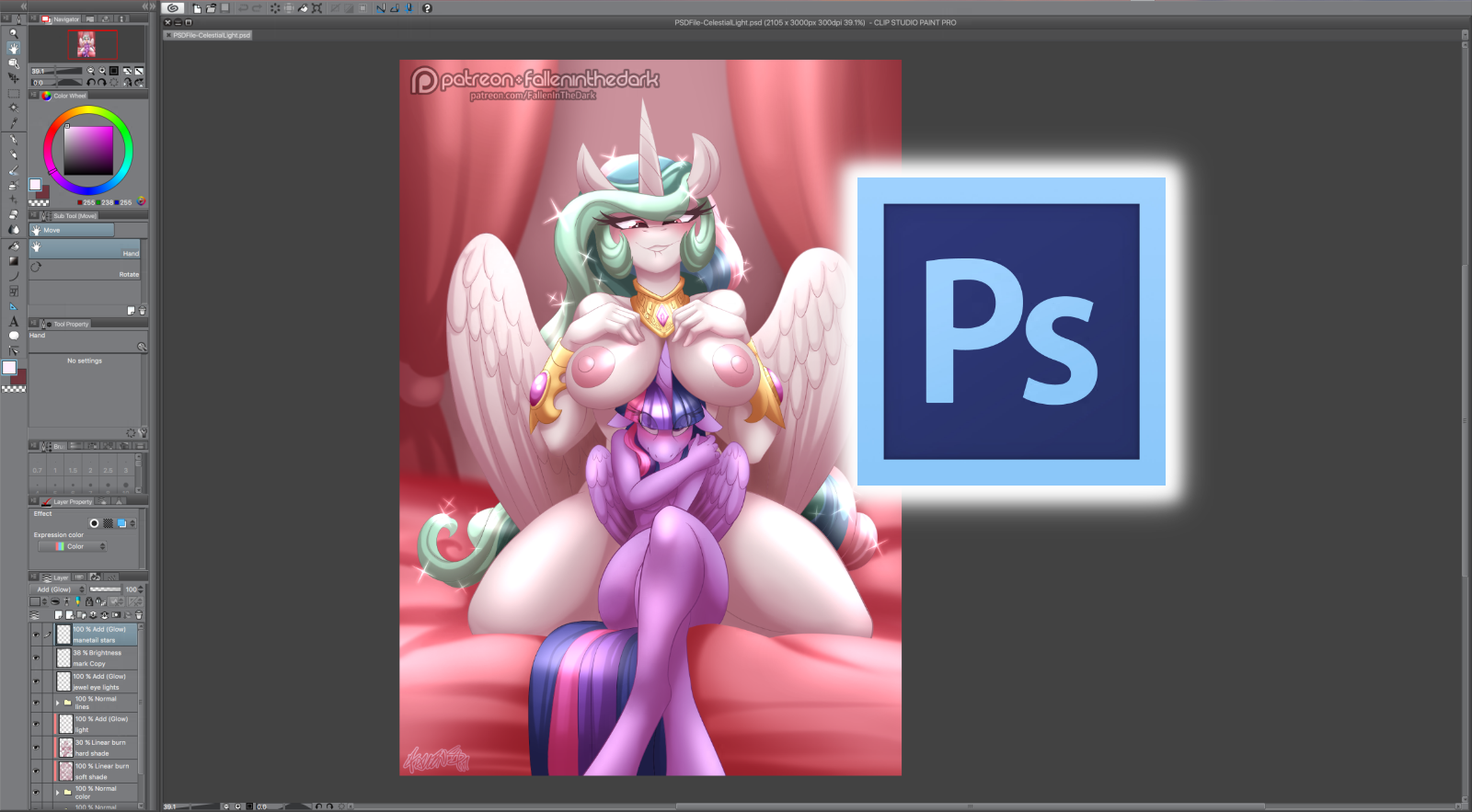The image size is (1472, 812).
Task: Expand the color layer folder
Action: [57, 792]
